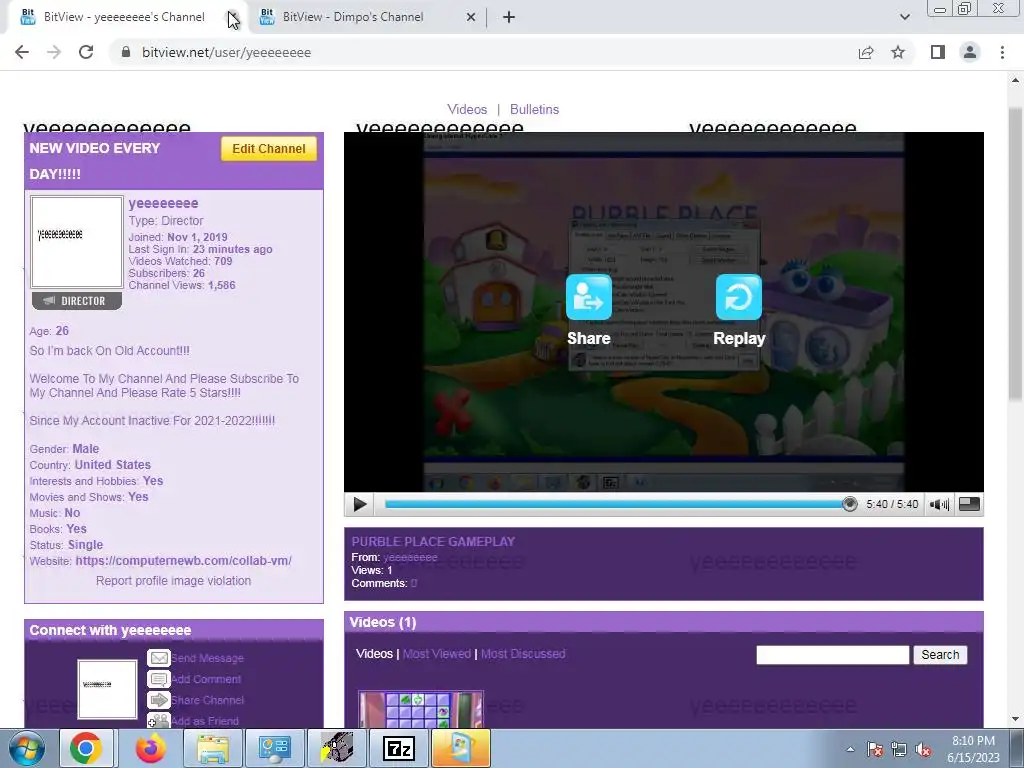Open the computernewb collab-vm website link
1024x768 pixels.
pos(184,560)
